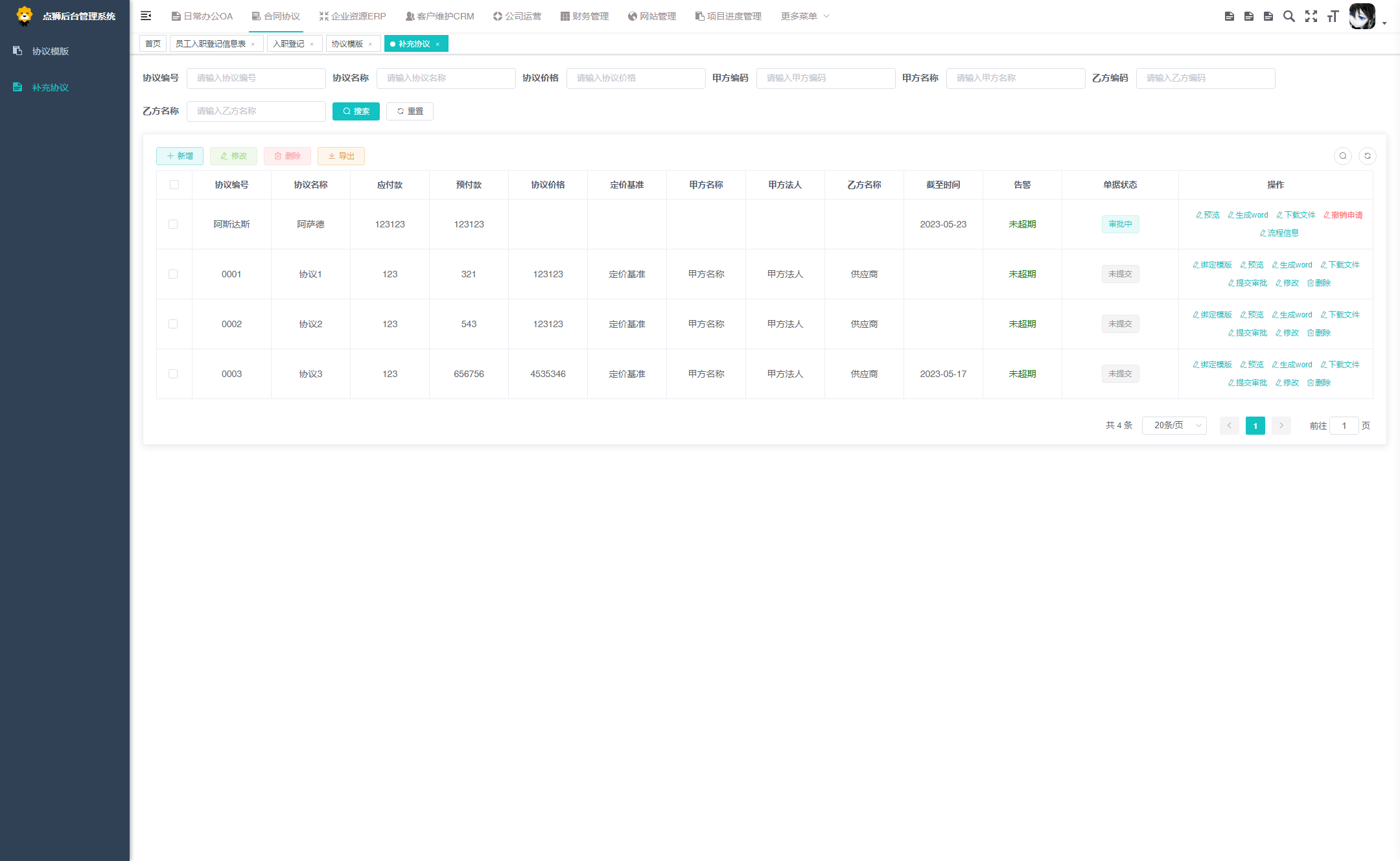This screenshot has width=1400, height=861.
Task: Focus the 协议编号 input field
Action: coord(256,78)
